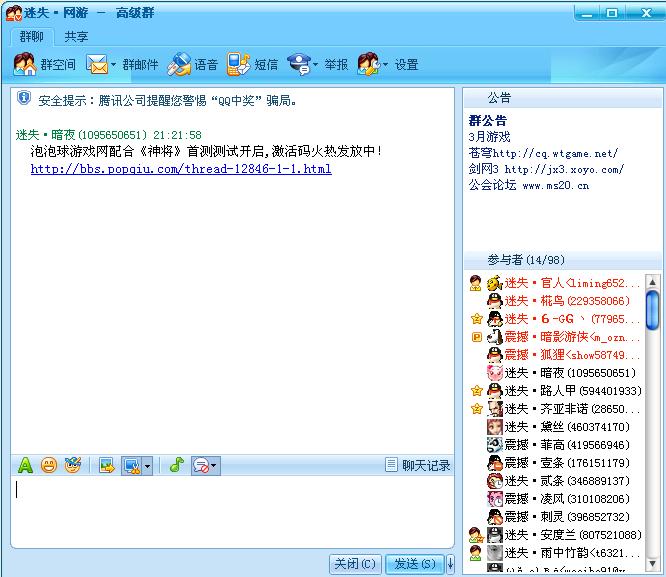Open 群空间 group space
The height and width of the screenshot is (577, 666).
pyautogui.click(x=45, y=65)
